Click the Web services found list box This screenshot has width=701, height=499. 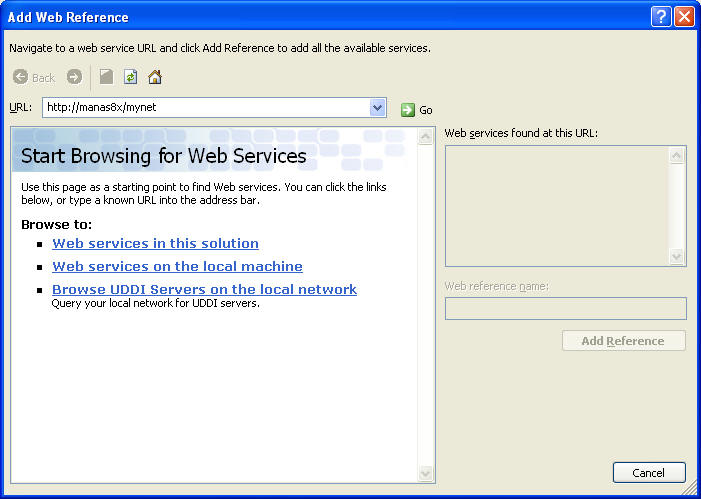point(557,205)
